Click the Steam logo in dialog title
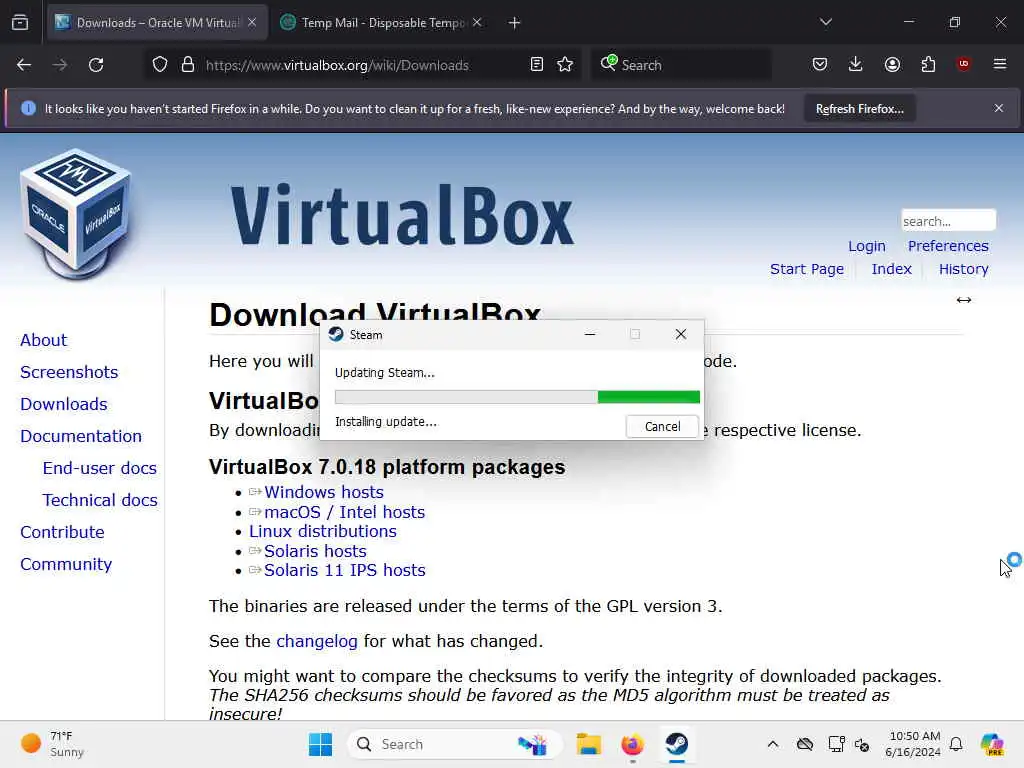The height and width of the screenshot is (768, 1024). pos(336,334)
